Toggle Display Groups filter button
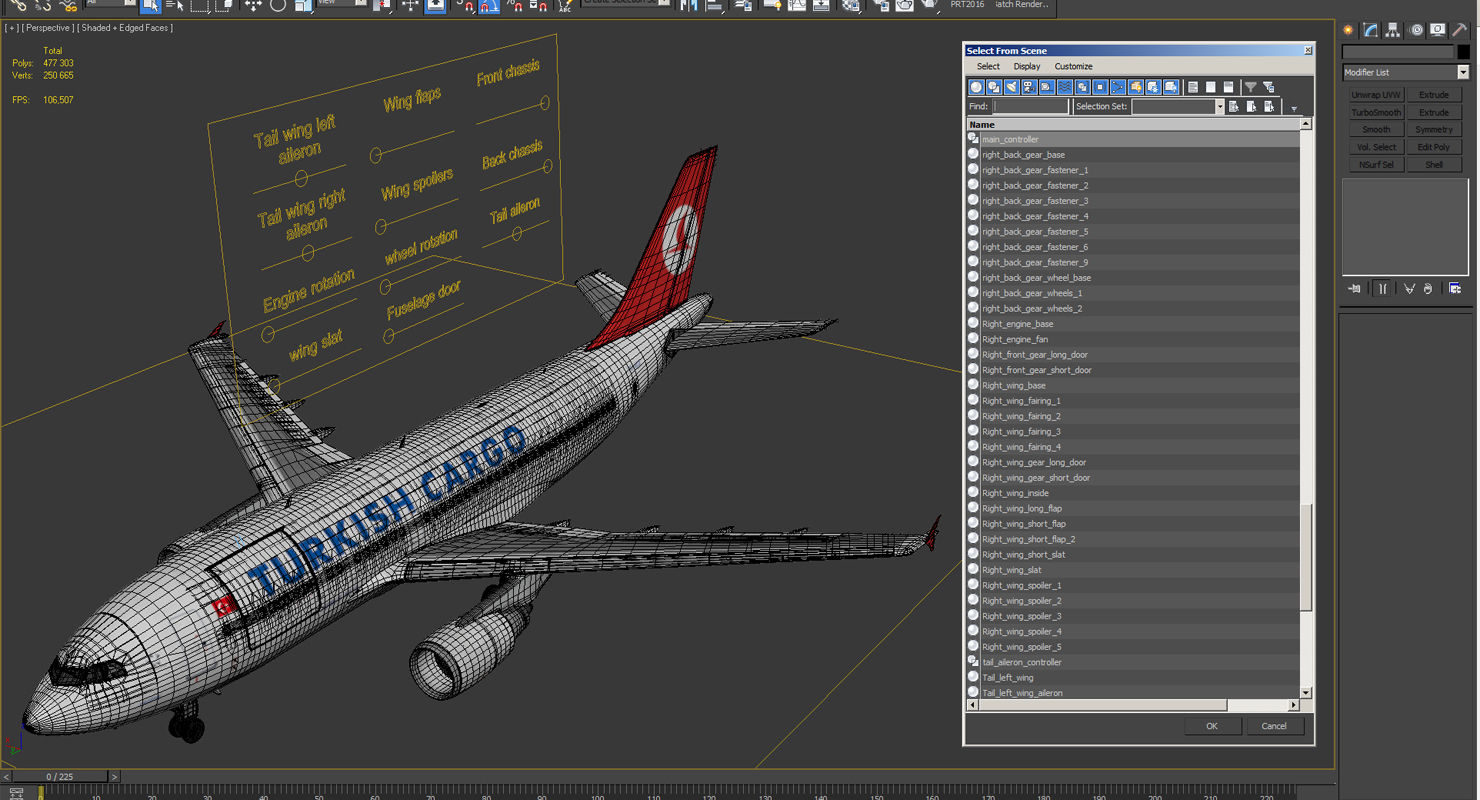Viewport: 1480px width, 800px height. 1082,87
